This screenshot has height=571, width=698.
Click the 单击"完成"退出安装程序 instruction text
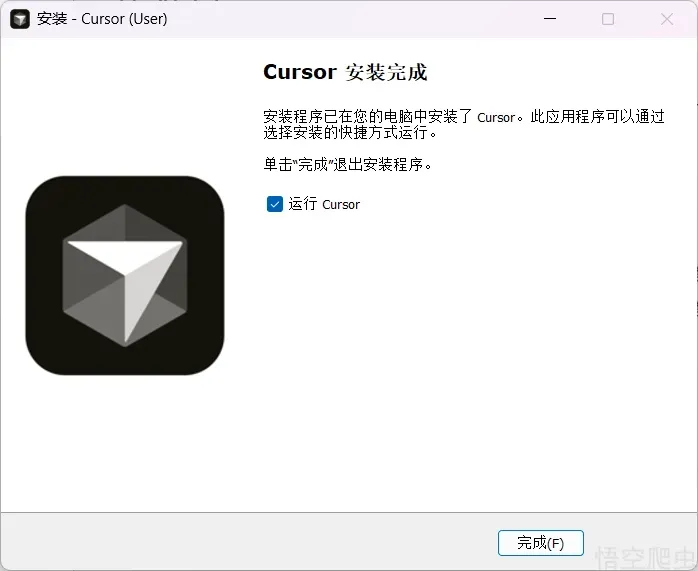coord(347,164)
